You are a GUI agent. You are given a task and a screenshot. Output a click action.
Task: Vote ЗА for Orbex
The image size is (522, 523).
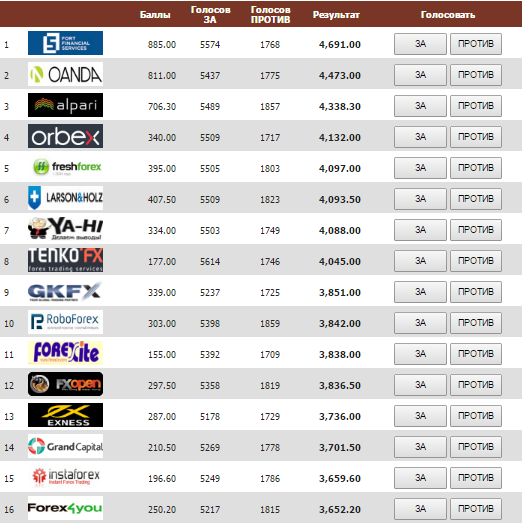coord(420,137)
